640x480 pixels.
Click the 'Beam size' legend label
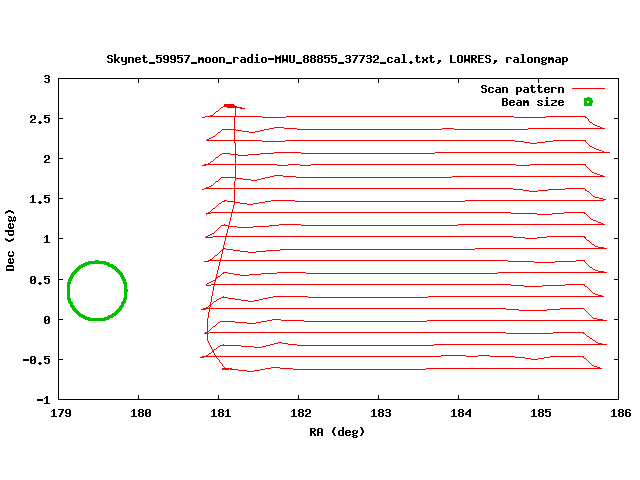point(533,102)
